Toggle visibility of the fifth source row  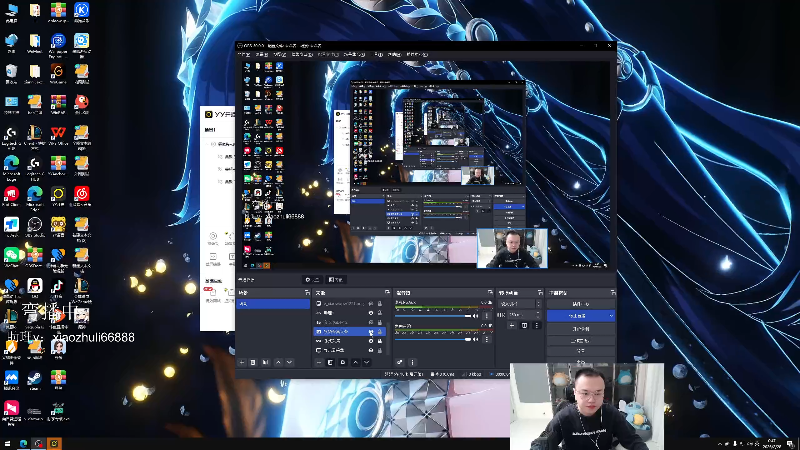coord(371,341)
